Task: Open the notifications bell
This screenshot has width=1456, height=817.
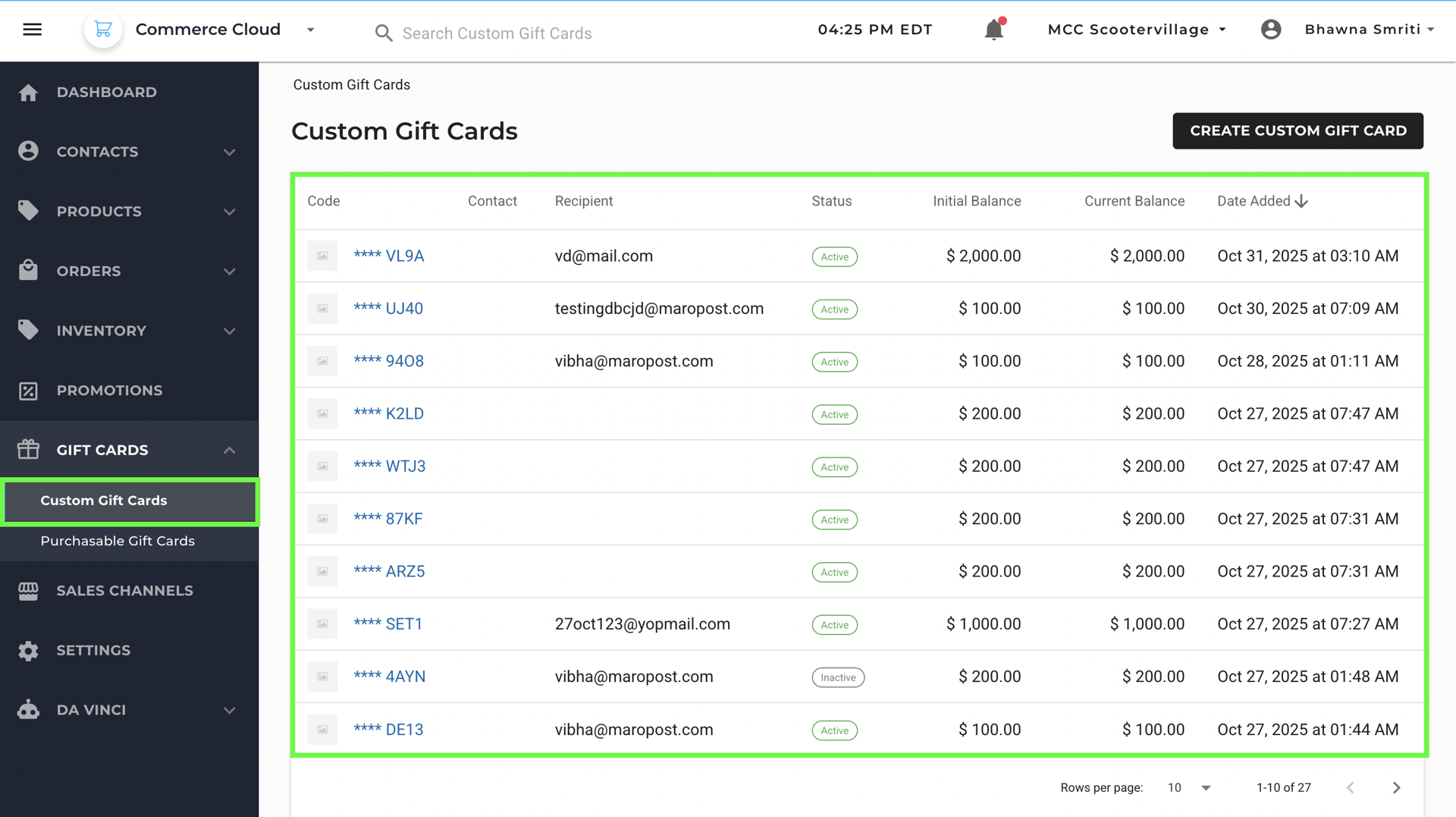Action: 994,30
